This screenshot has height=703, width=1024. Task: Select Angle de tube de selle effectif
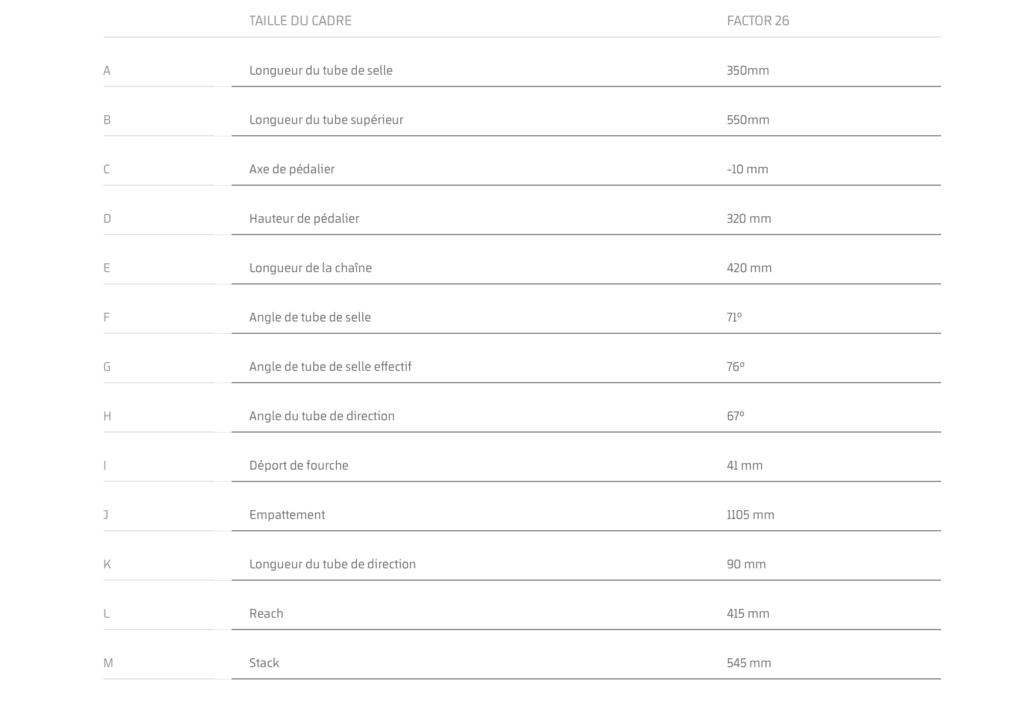coord(330,367)
